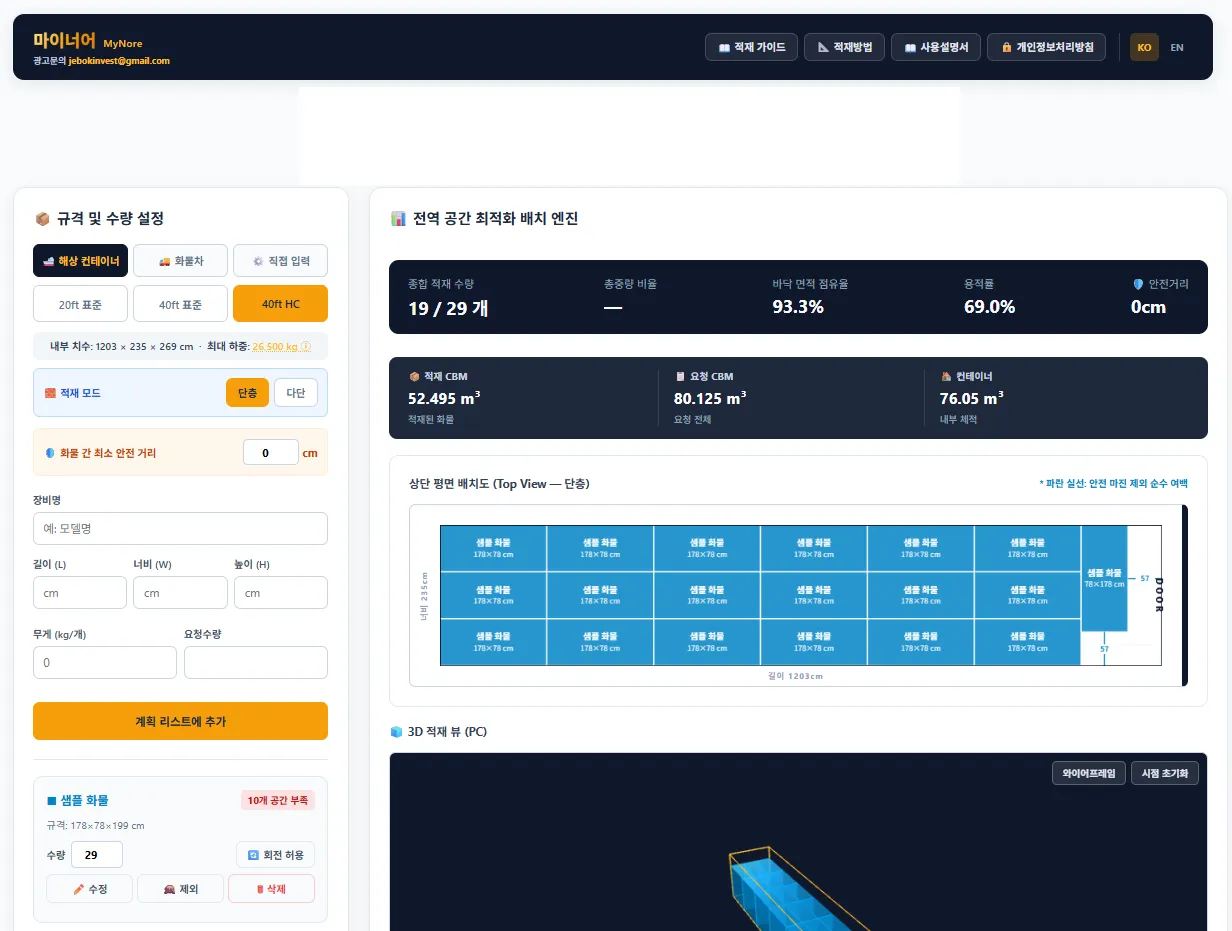Image resolution: width=1232 pixels, height=931 pixels.
Task: Set loading mode to 다단
Action: point(296,393)
